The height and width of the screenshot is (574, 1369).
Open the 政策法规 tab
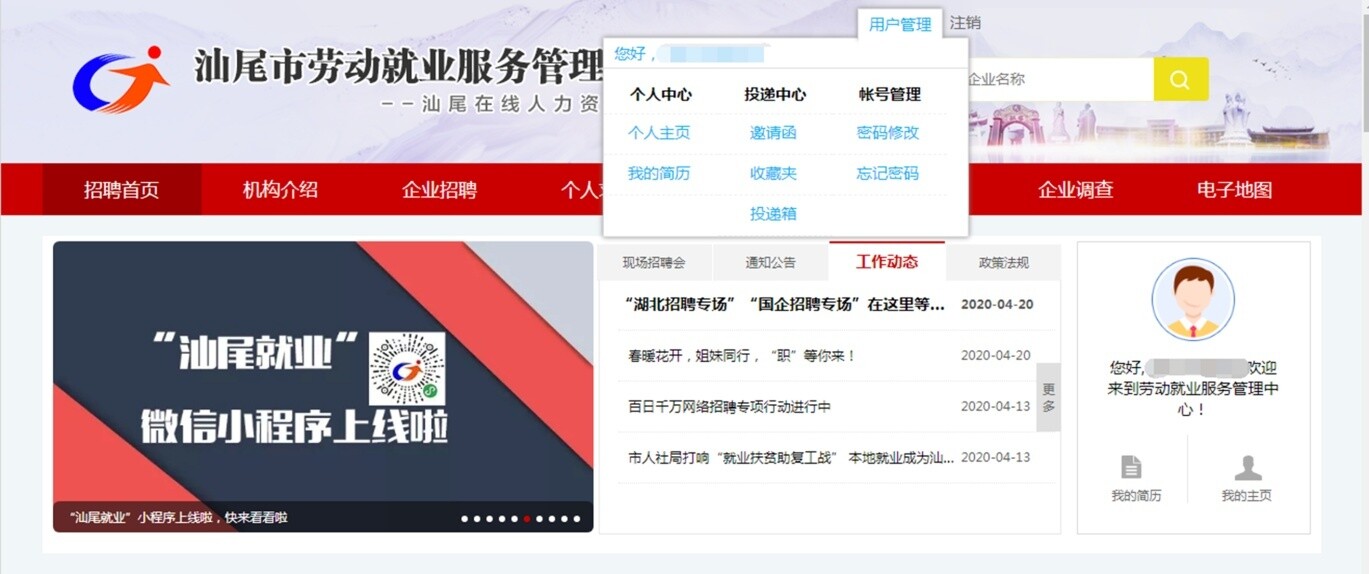point(1003,263)
